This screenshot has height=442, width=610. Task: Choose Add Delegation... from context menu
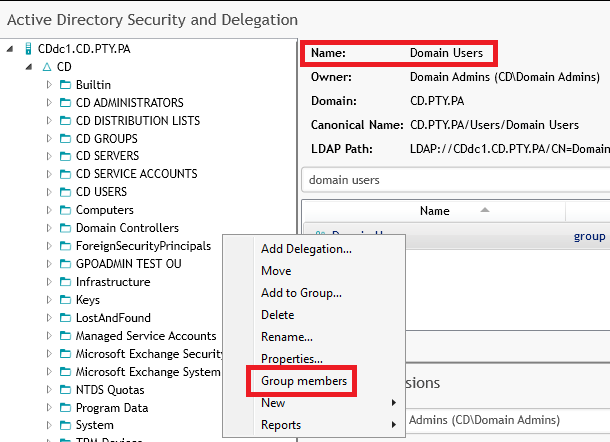tap(306, 249)
